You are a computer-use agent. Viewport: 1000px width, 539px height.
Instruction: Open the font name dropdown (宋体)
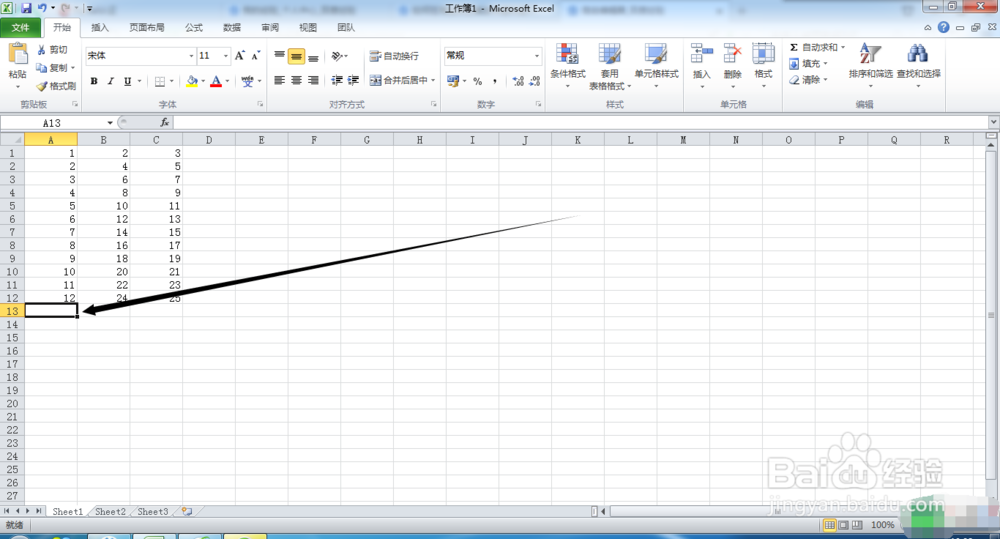(x=191, y=56)
